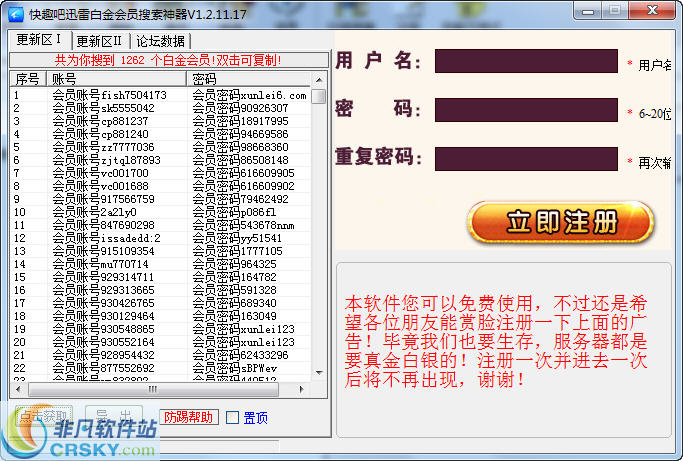Click password cell xunlei6.com
The image size is (683, 461).
(x=250, y=95)
